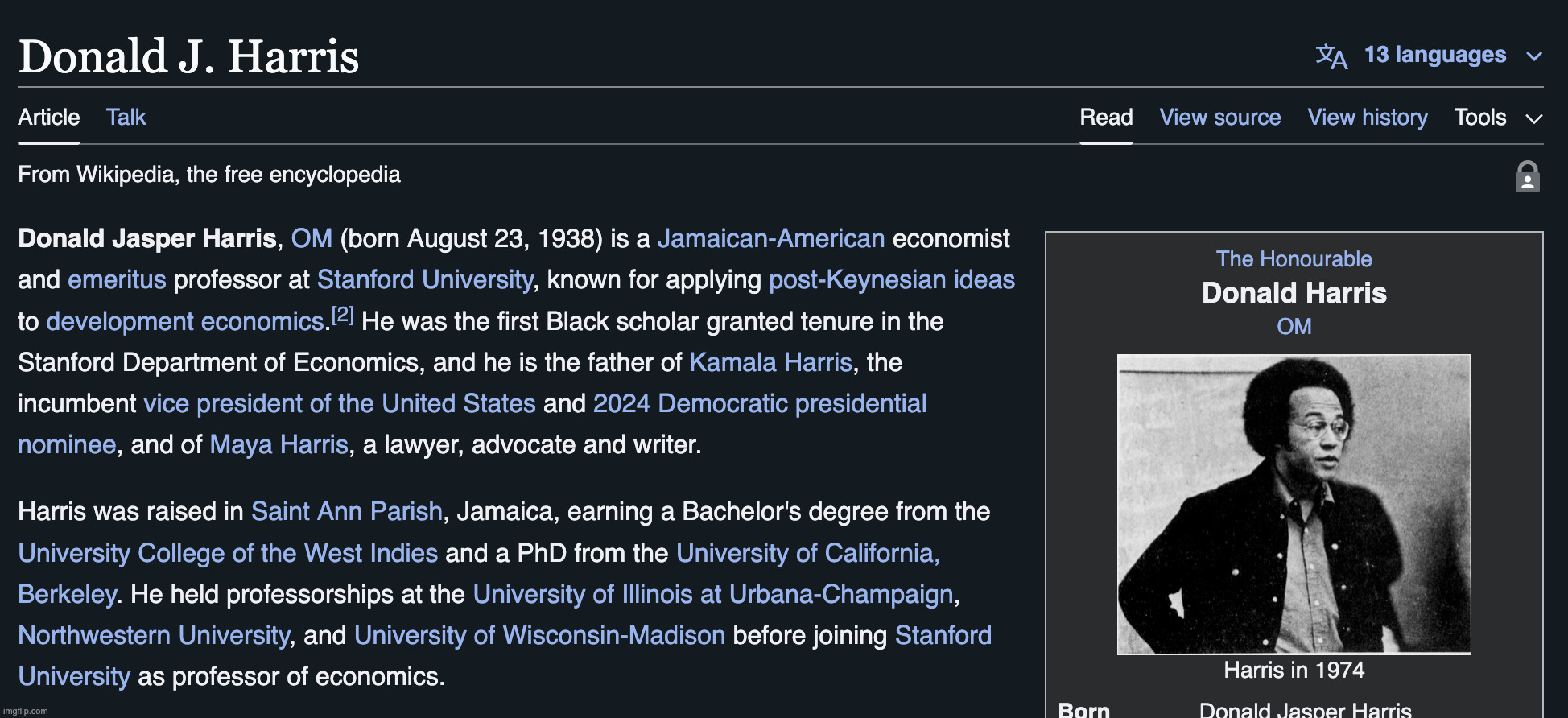Click citation reference number 2
The image size is (1568, 718).
343,315
